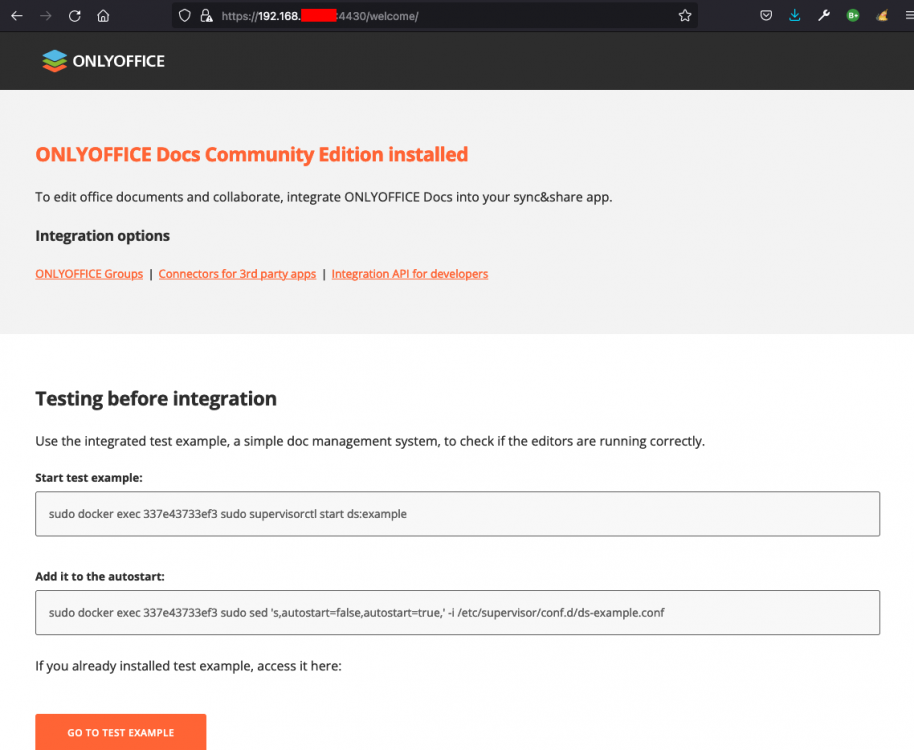Open the shield tracking protection icon
This screenshot has height=750, width=914.
click(x=185, y=16)
